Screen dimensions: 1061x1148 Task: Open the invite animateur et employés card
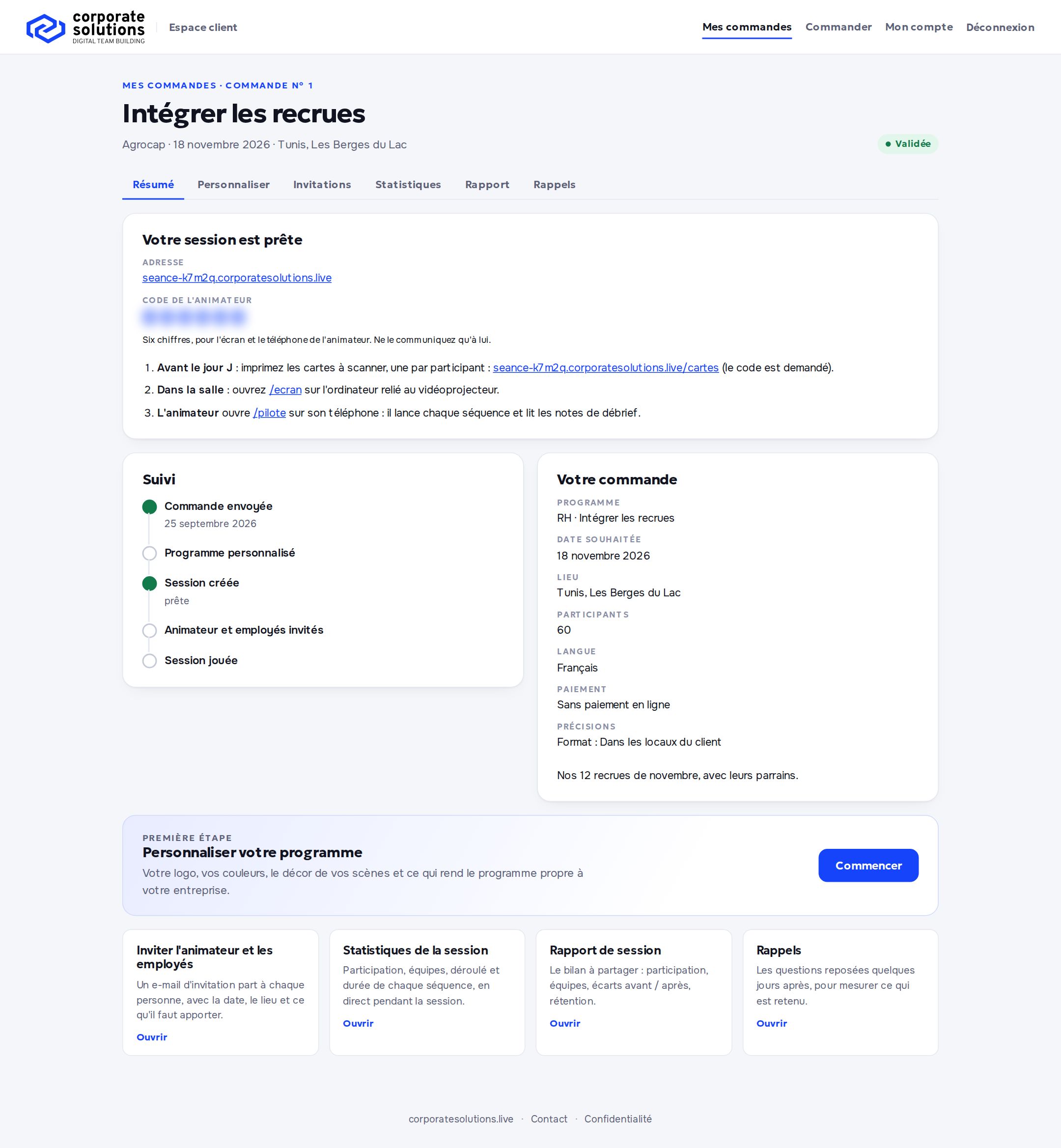(221, 992)
